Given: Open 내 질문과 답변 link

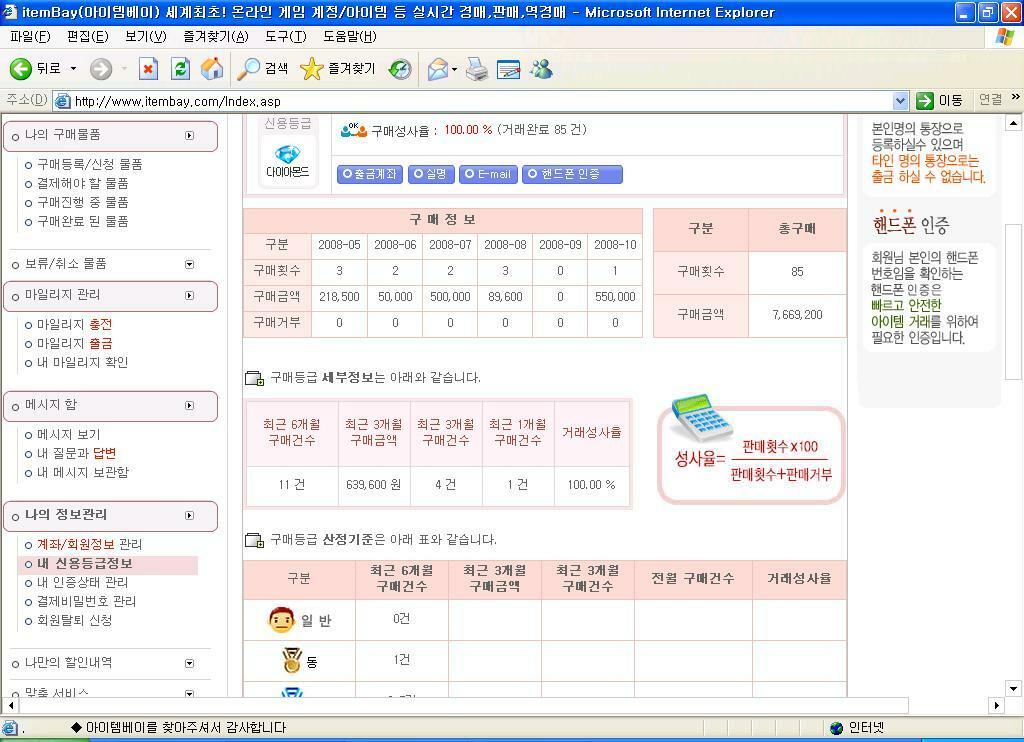Looking at the screenshot, I should tap(76, 454).
